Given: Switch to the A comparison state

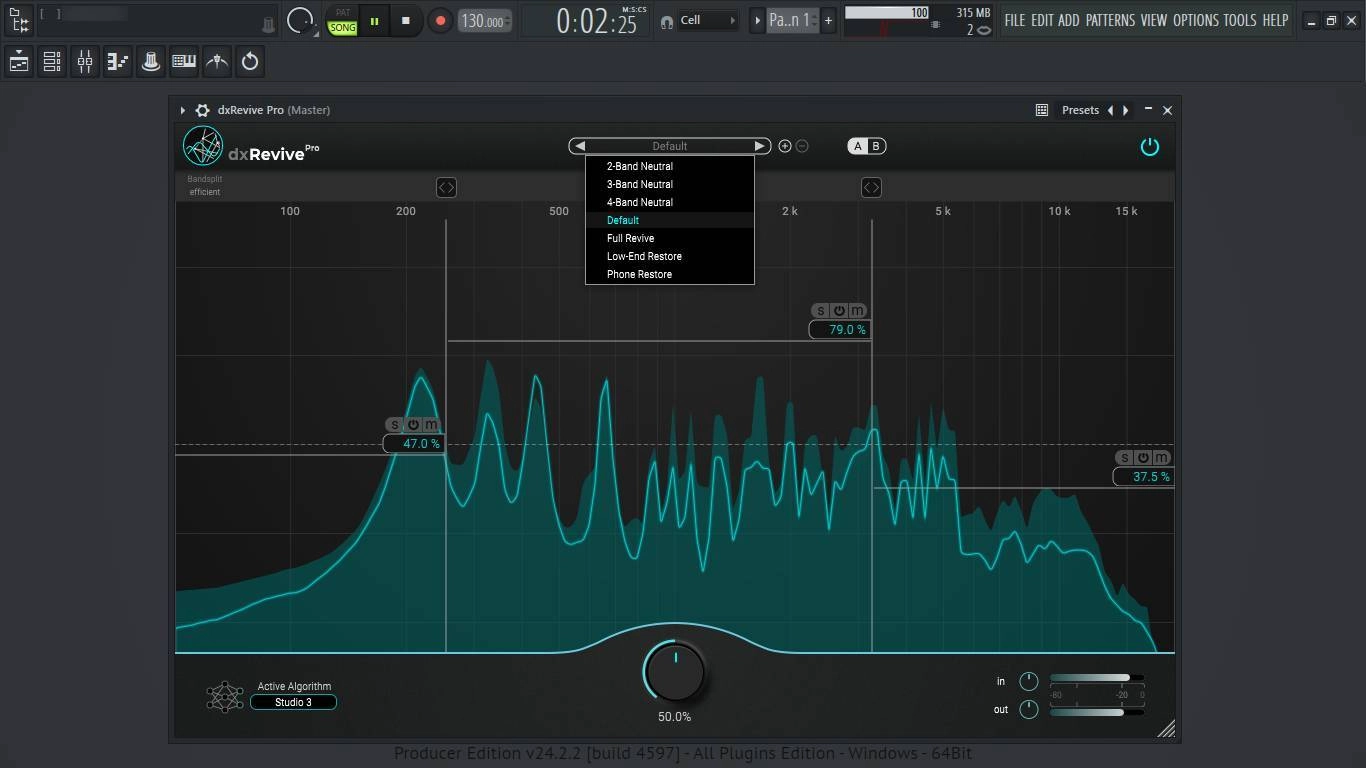Looking at the screenshot, I should point(857,146).
